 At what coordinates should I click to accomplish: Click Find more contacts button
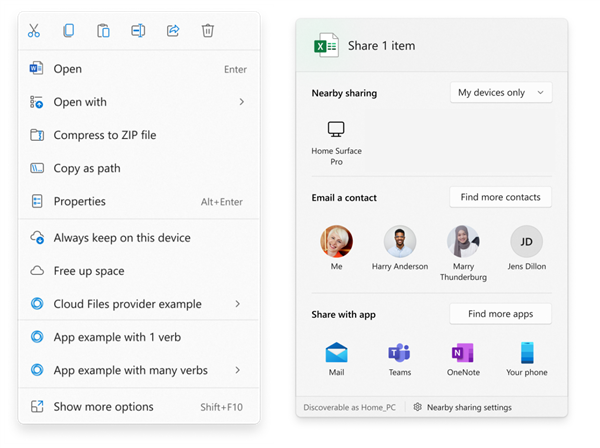500,197
